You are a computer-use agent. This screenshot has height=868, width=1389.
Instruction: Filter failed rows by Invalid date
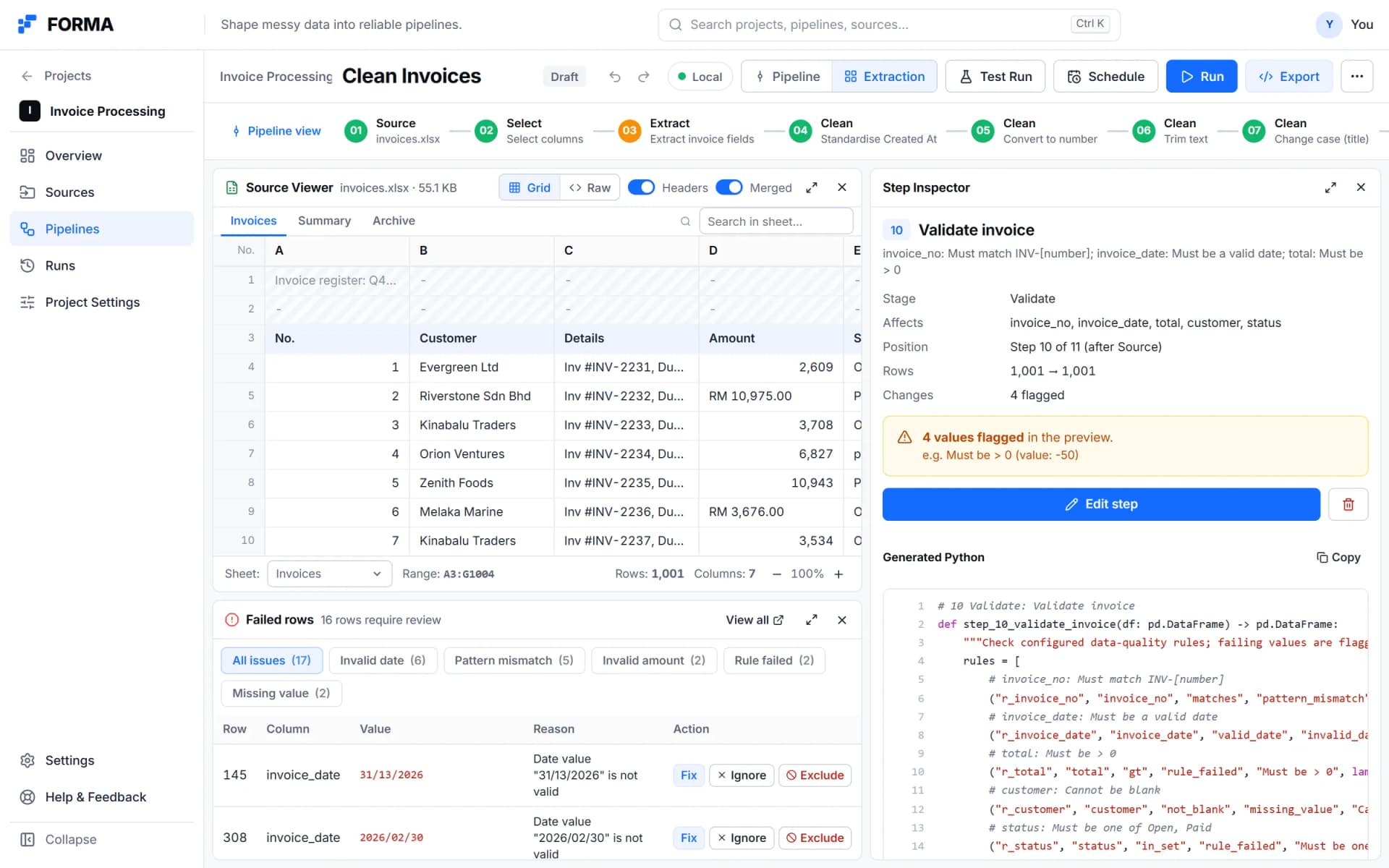click(x=383, y=660)
